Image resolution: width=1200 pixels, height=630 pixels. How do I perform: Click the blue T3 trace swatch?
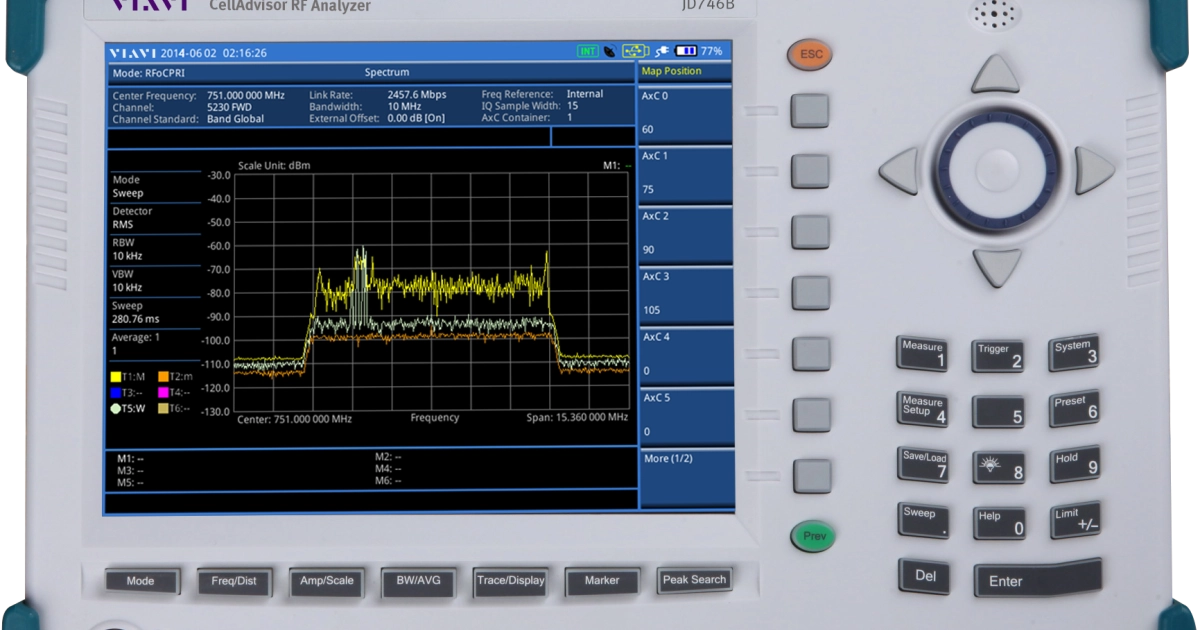coord(116,393)
